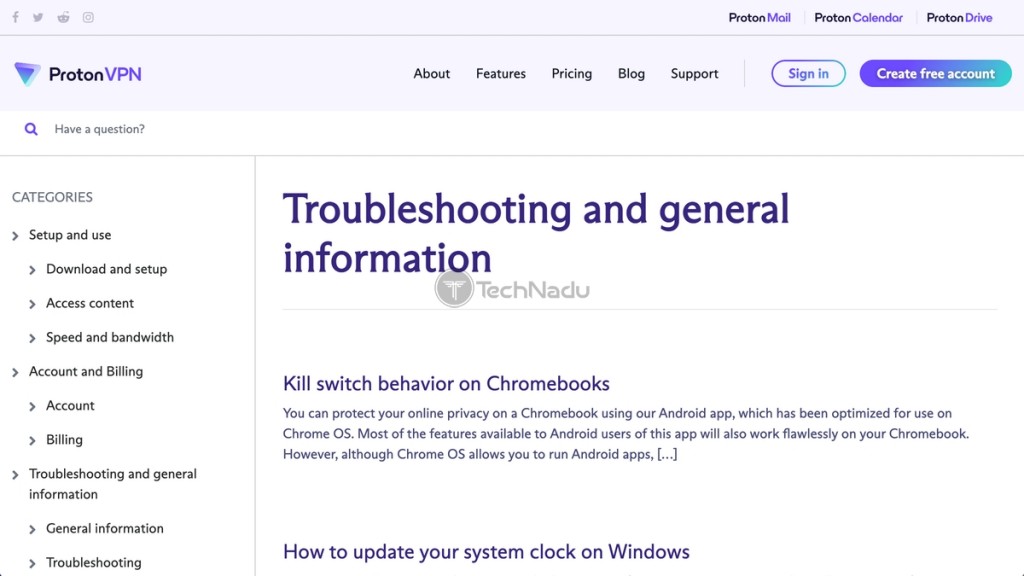Open the Support menu item

tap(694, 74)
